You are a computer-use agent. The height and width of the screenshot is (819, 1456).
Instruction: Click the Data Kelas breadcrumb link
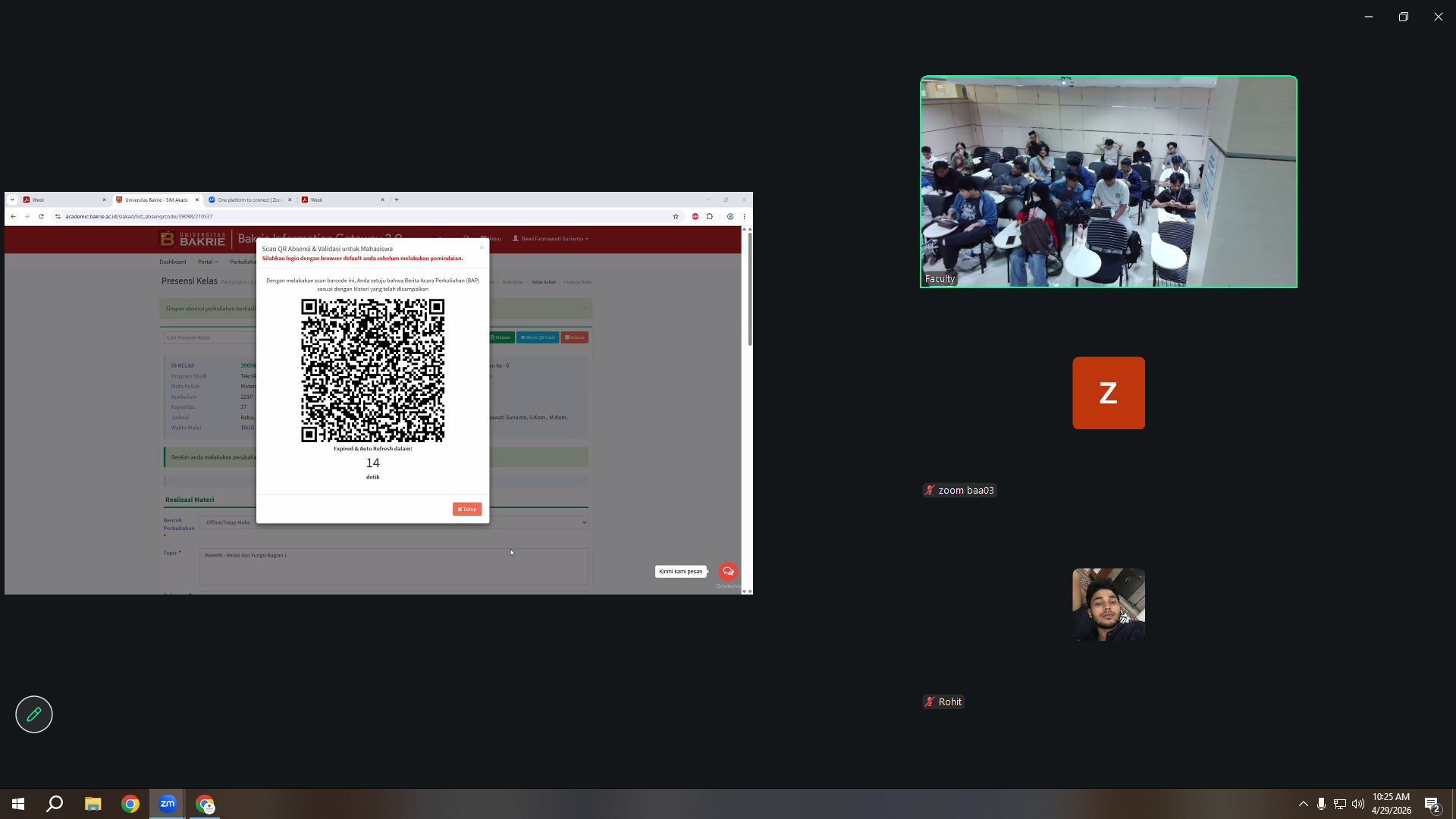[x=513, y=282]
